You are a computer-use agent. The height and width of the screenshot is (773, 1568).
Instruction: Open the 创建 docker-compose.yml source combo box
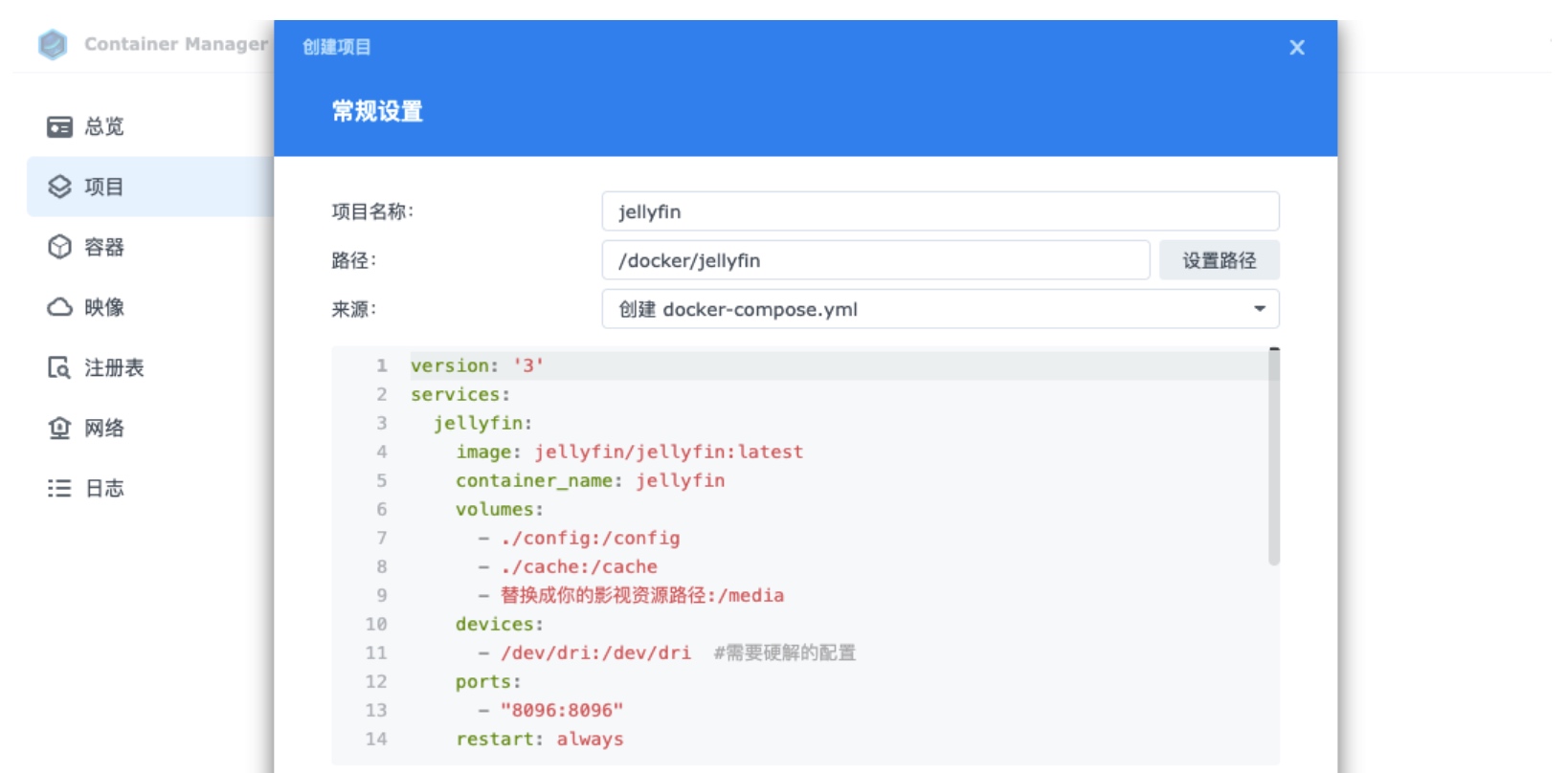tap(940, 309)
